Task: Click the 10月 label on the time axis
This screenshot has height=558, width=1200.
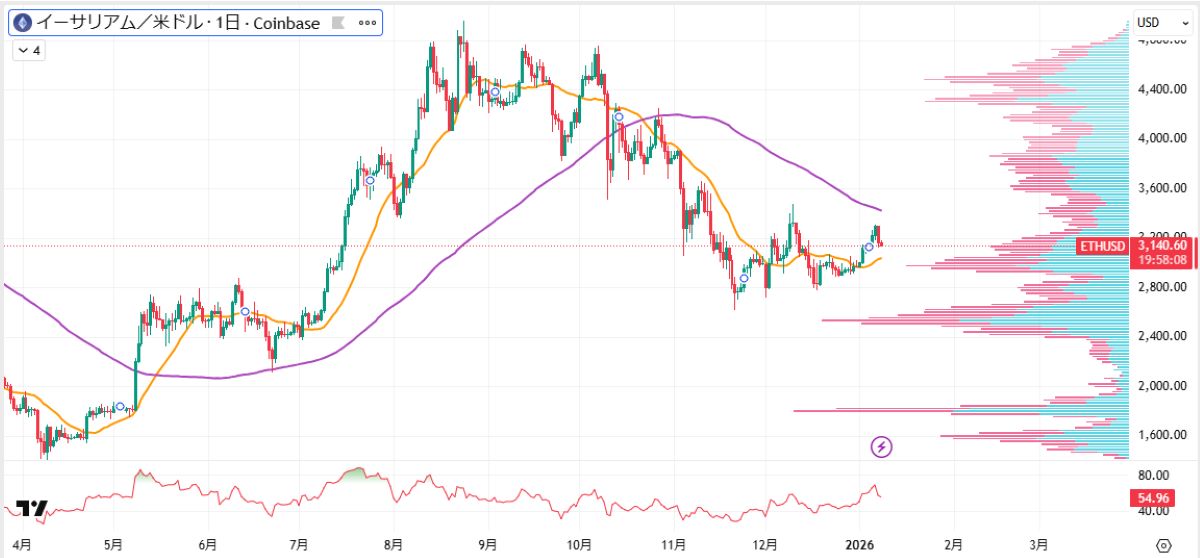Action: pos(580,545)
